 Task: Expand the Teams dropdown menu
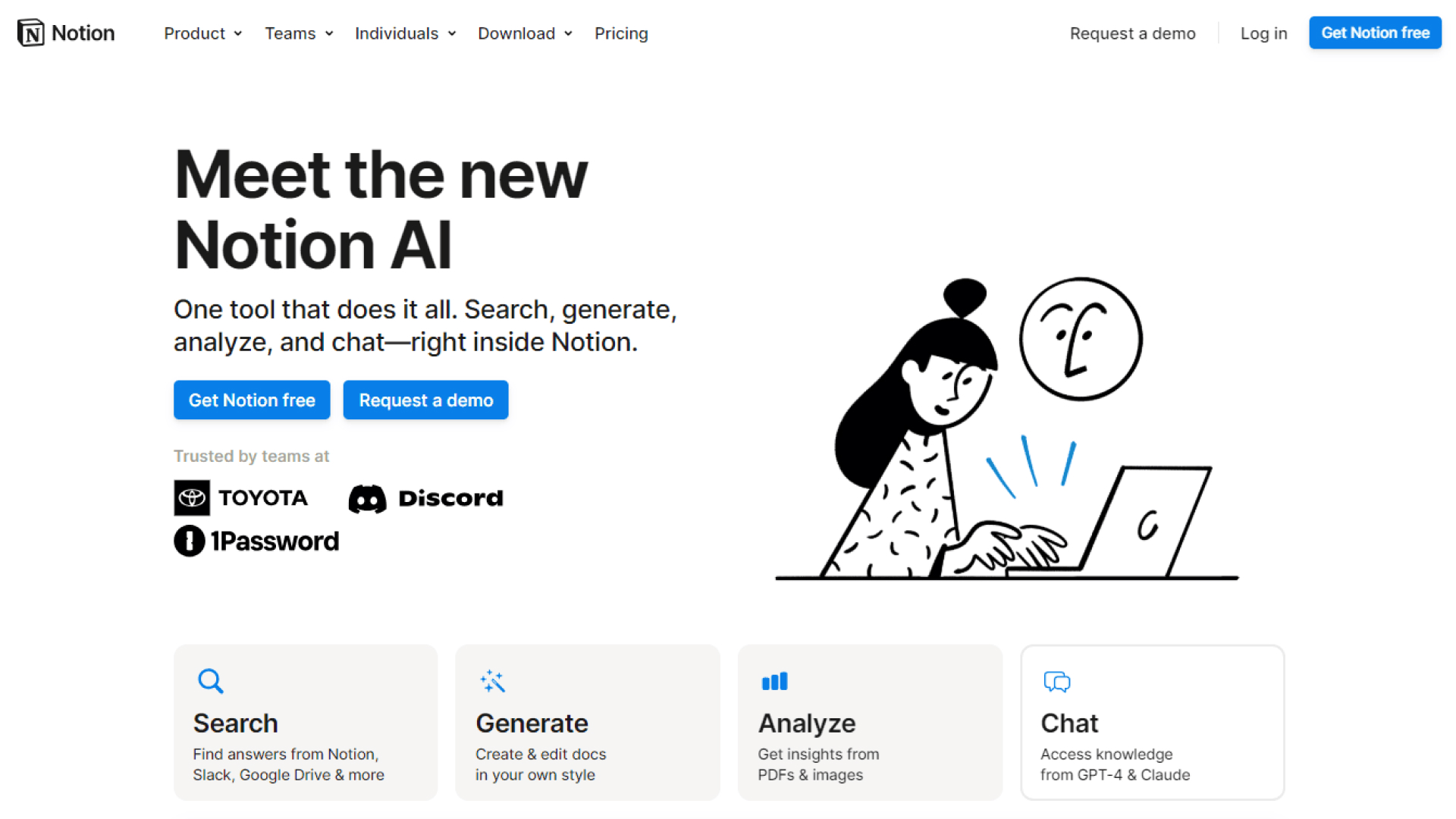(298, 33)
